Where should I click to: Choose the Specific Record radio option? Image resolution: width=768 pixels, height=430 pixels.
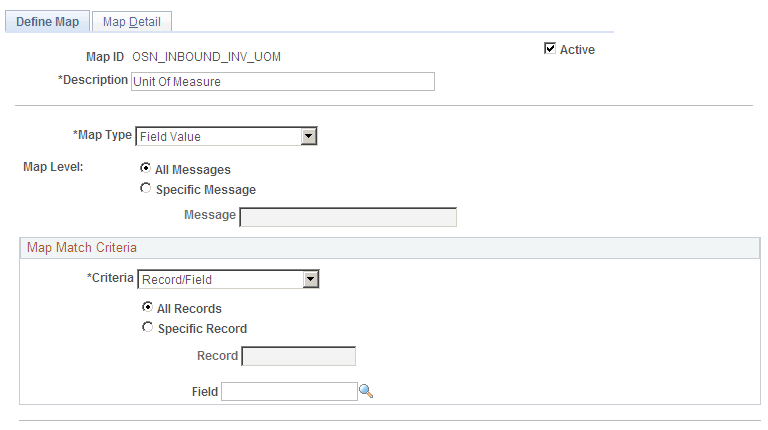(148, 327)
